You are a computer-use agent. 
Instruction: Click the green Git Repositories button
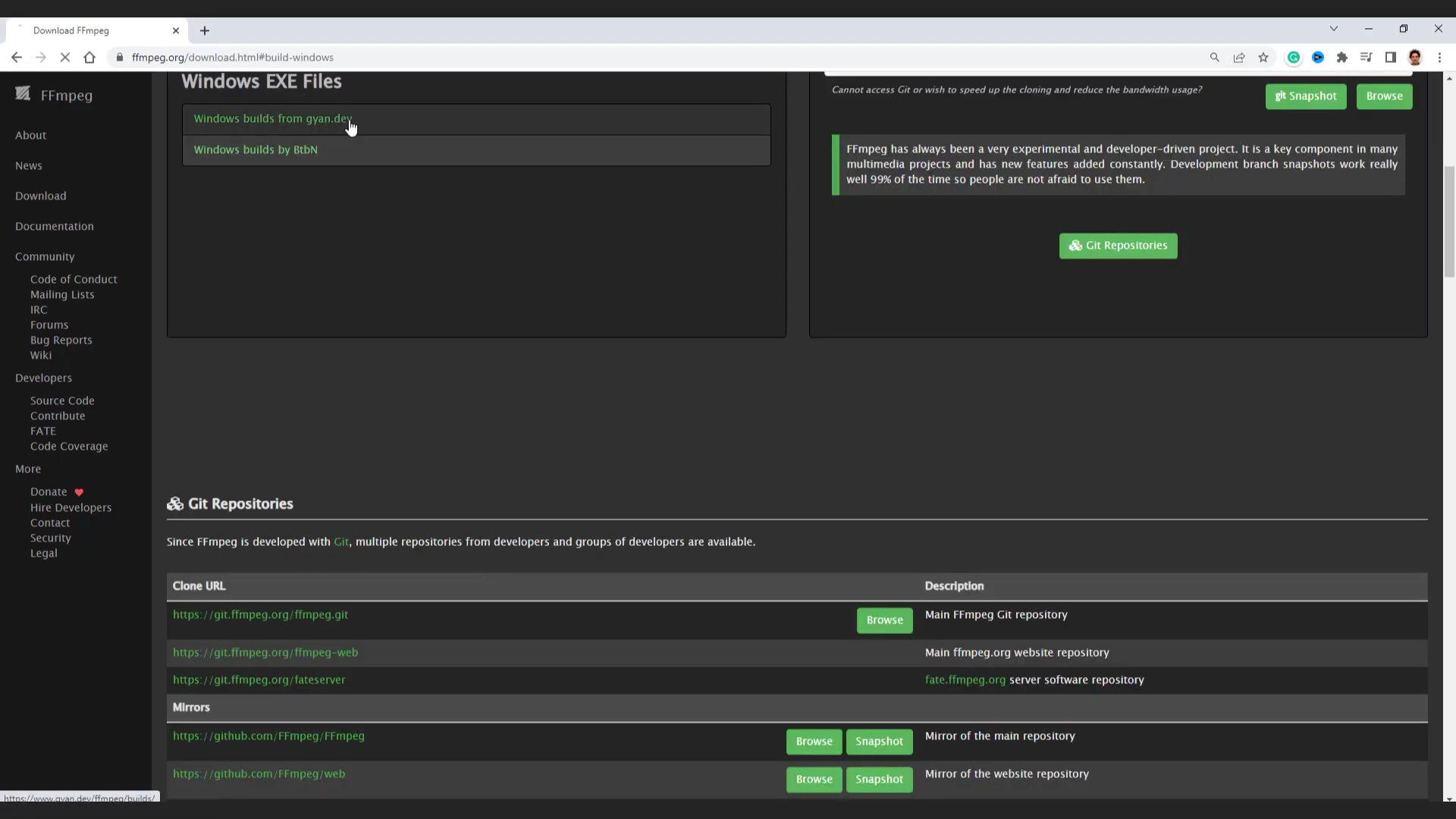pyautogui.click(x=1118, y=246)
